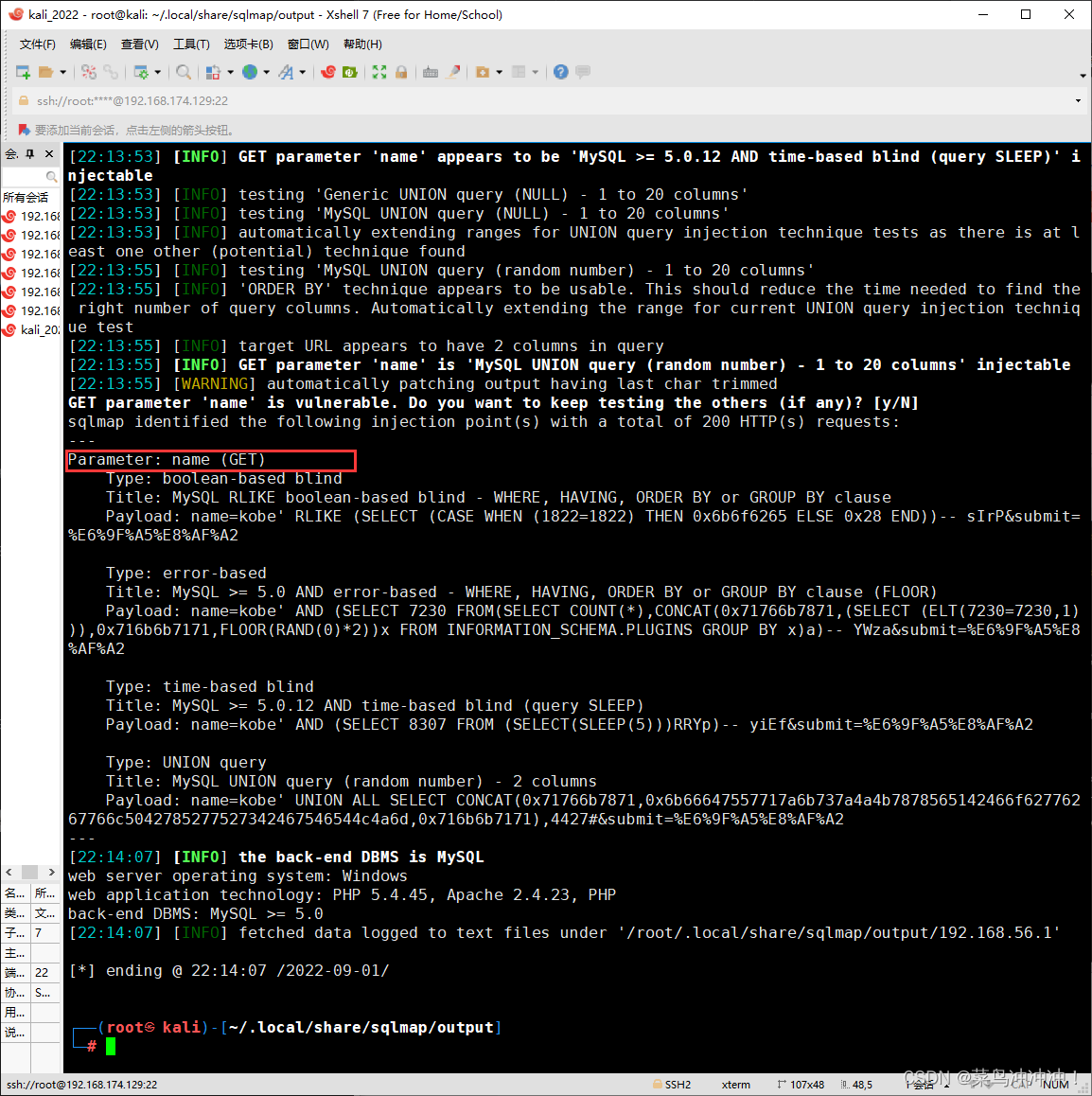
Task: Click the globe Encoding toolbar icon
Action: point(250,72)
